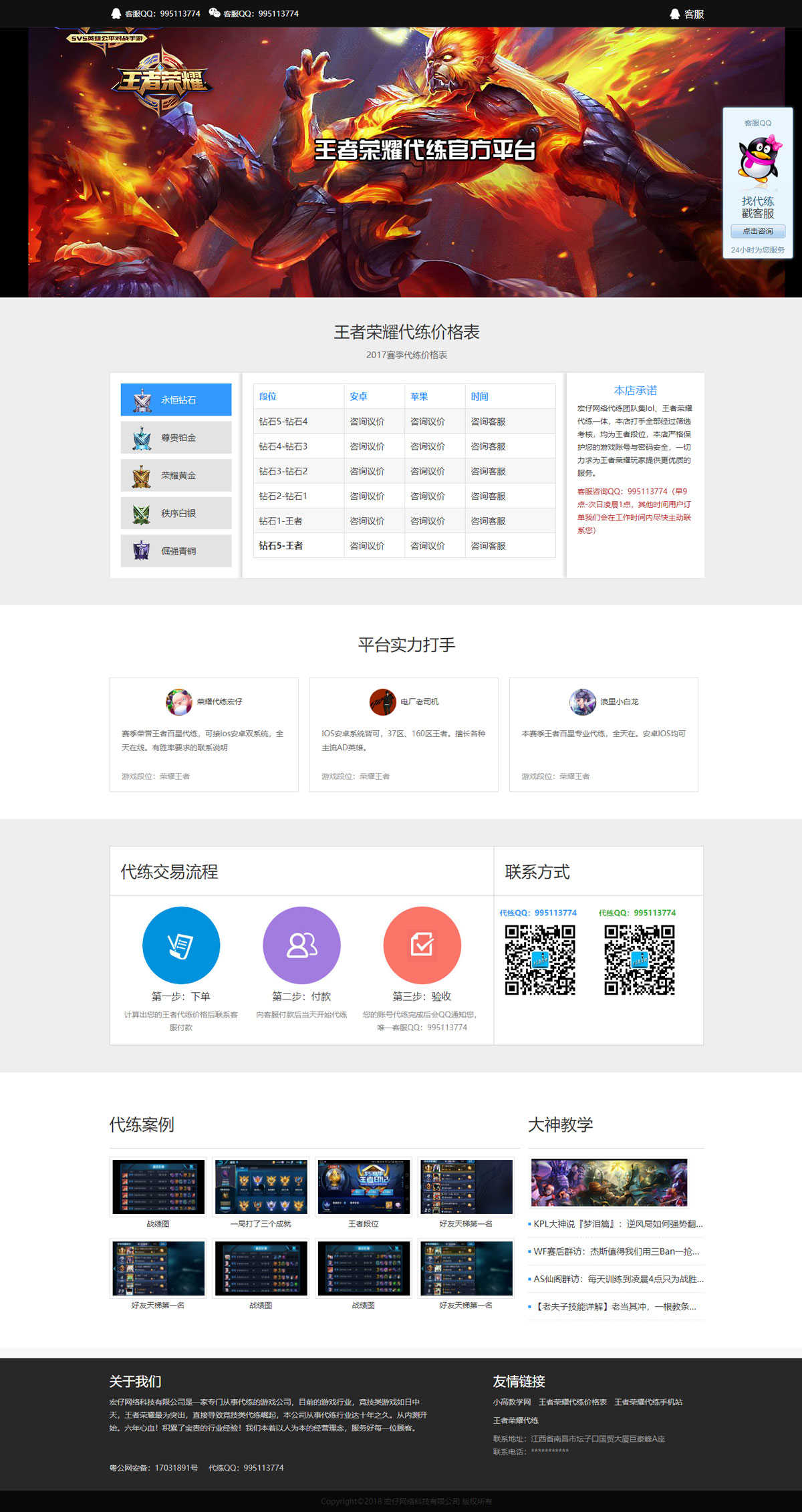Open the 【老夫子技能详解】 article link
The height and width of the screenshot is (1512, 802).
pos(615,1306)
